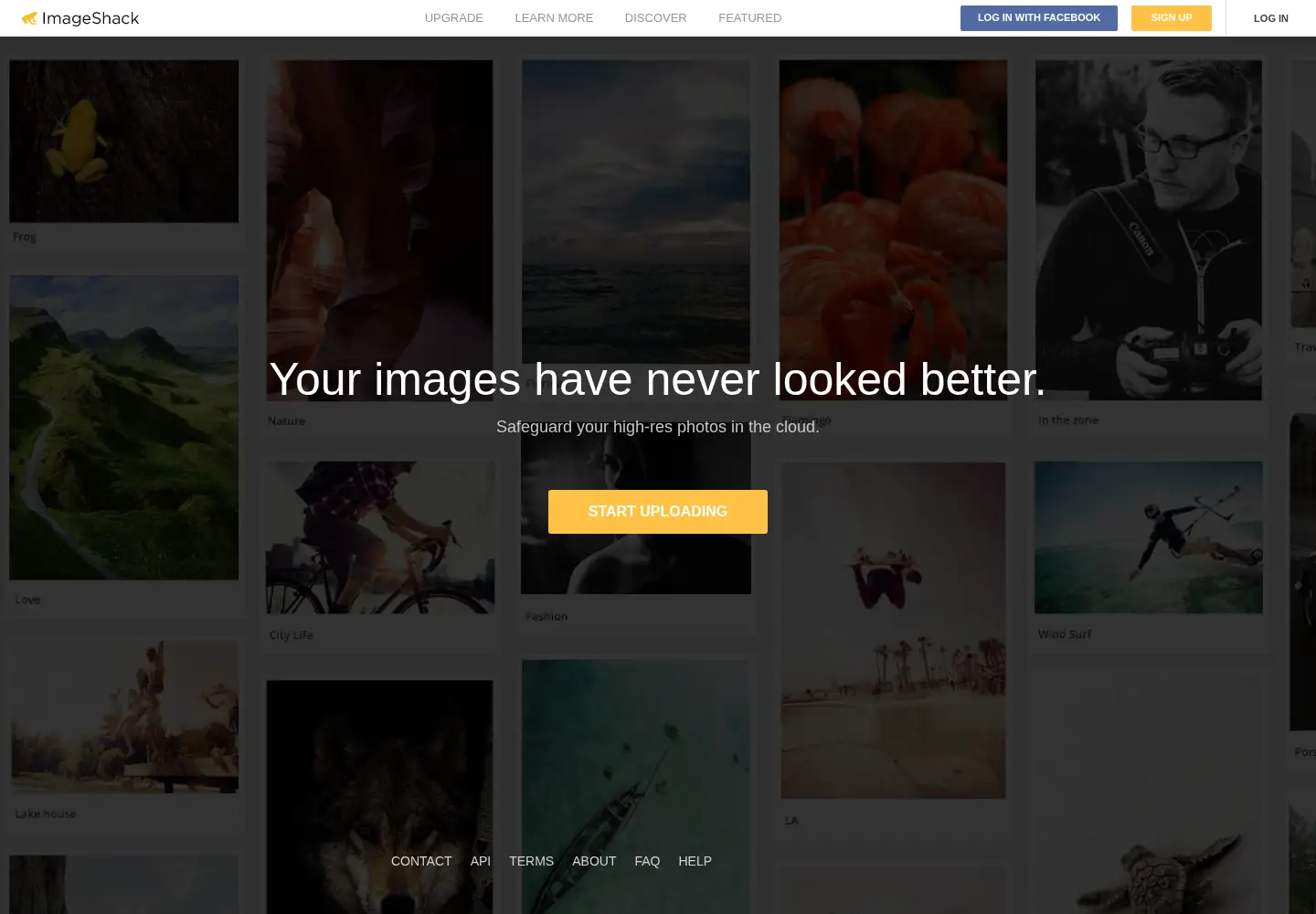Go to the Discover section

click(655, 18)
